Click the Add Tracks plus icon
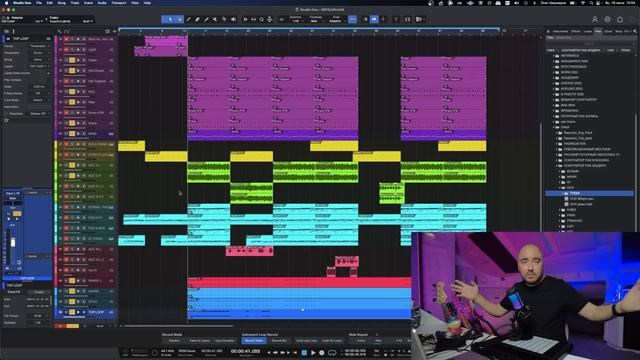Image resolution: width=640 pixels, height=360 pixels. point(114,31)
